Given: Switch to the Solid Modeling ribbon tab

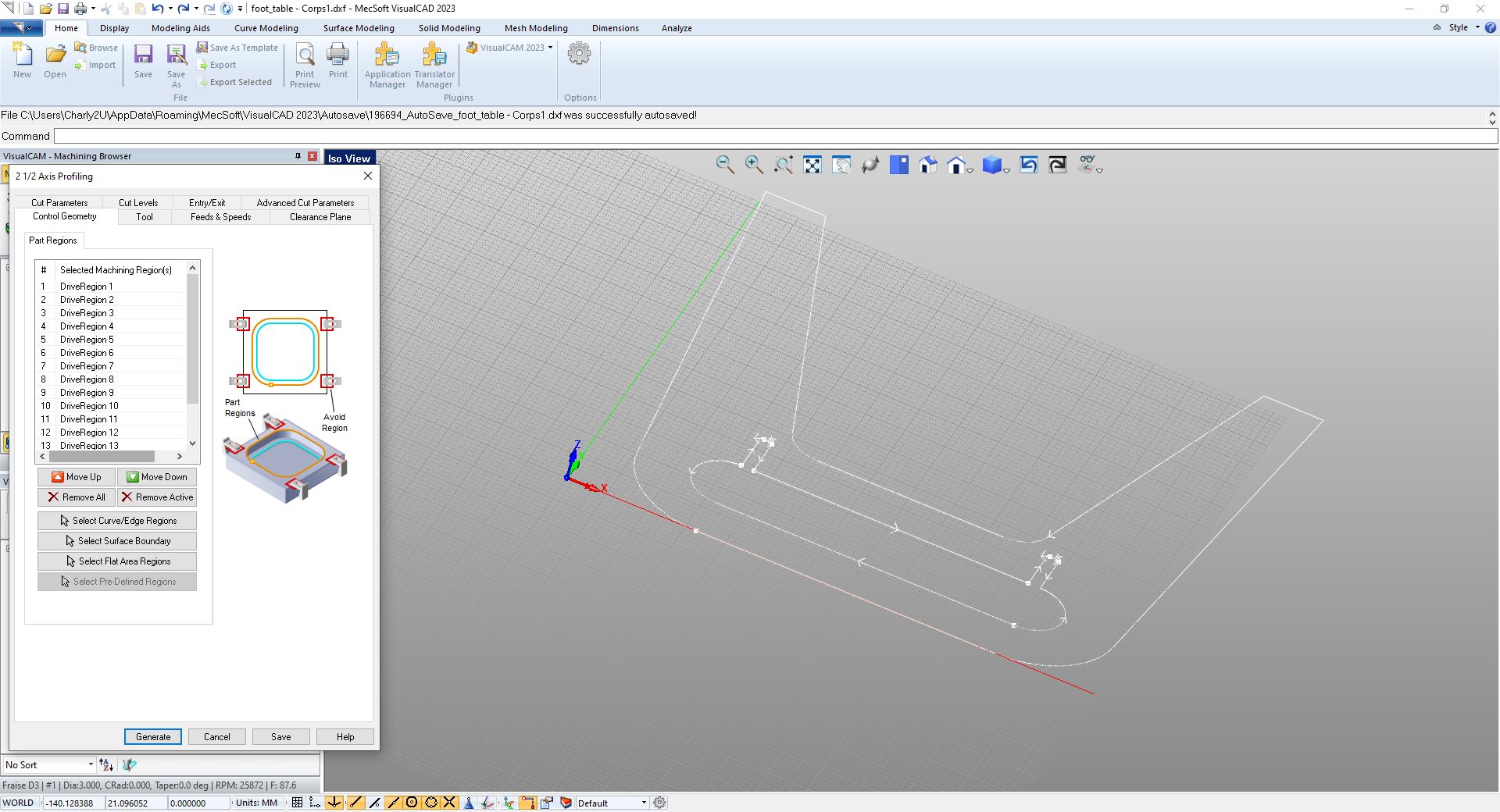Looking at the screenshot, I should (449, 28).
